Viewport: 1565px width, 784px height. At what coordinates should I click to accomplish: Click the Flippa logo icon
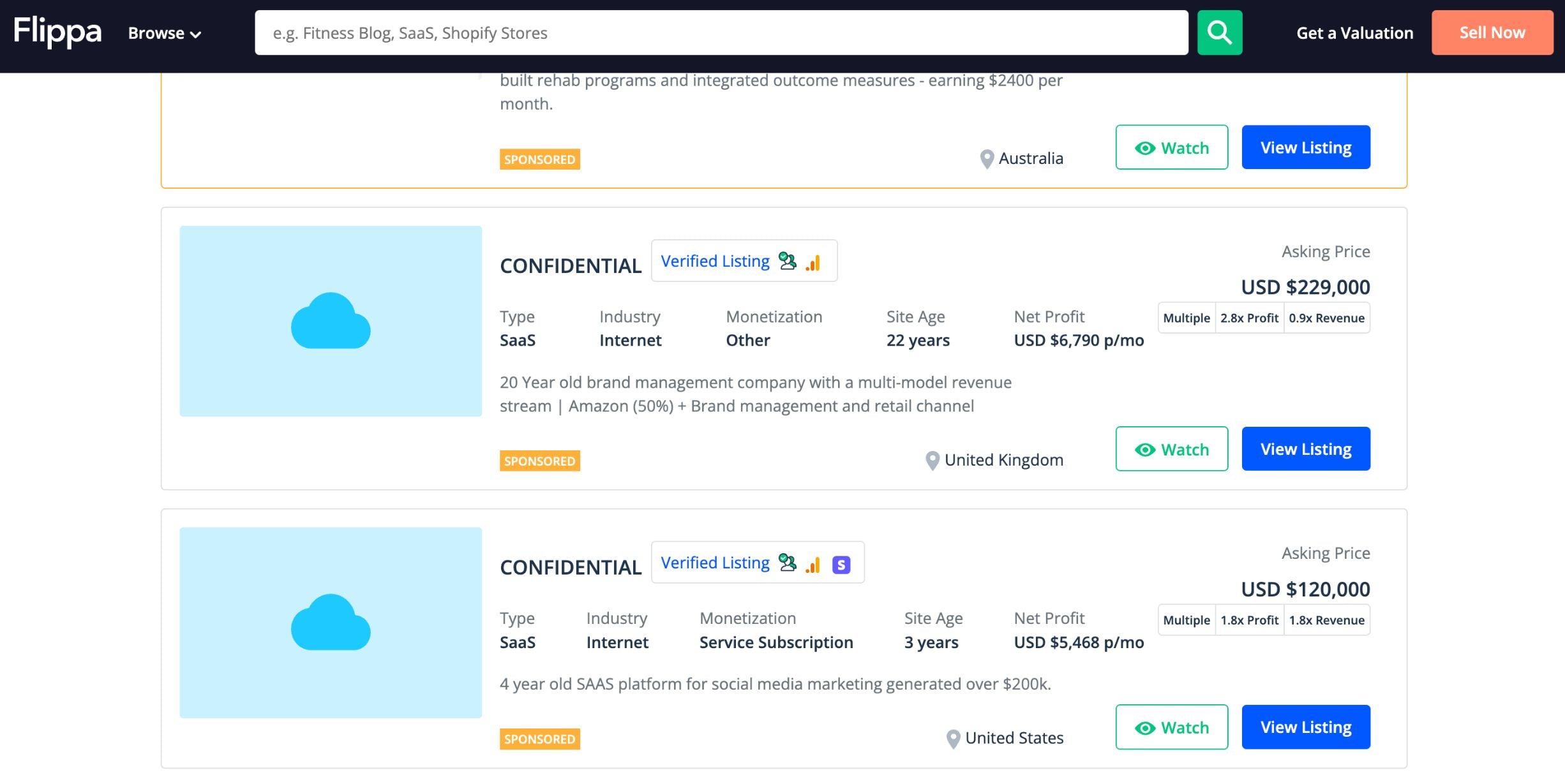point(58,32)
